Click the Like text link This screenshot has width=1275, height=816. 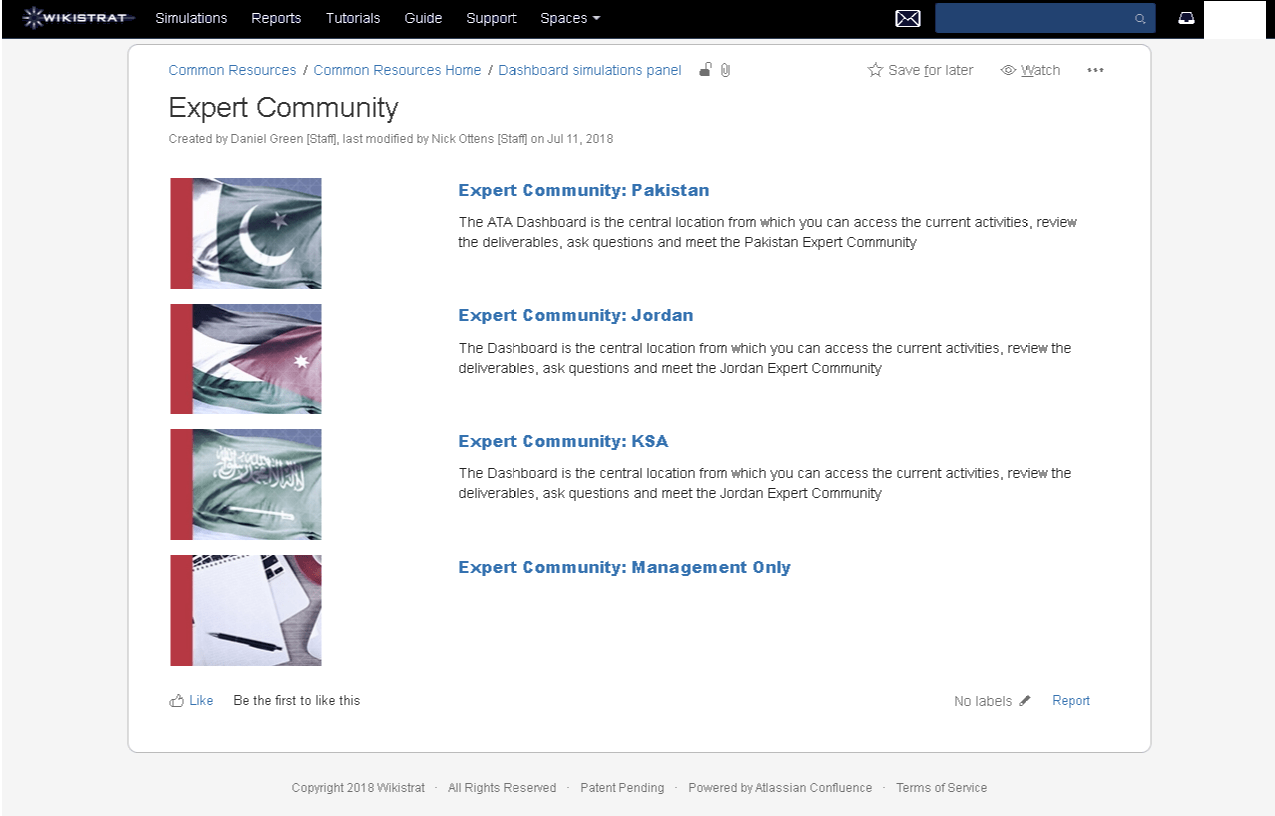click(x=201, y=700)
